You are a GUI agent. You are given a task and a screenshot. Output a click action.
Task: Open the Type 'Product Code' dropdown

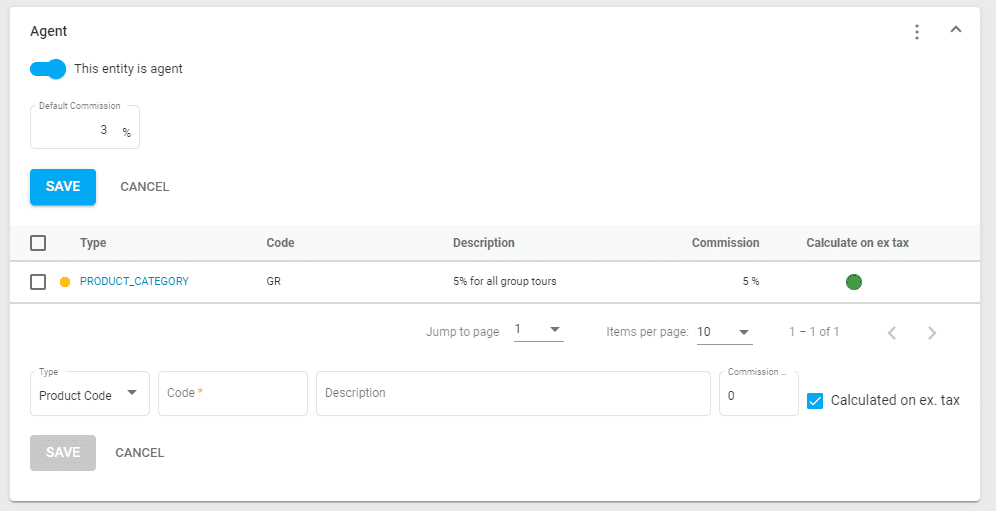click(x=90, y=394)
